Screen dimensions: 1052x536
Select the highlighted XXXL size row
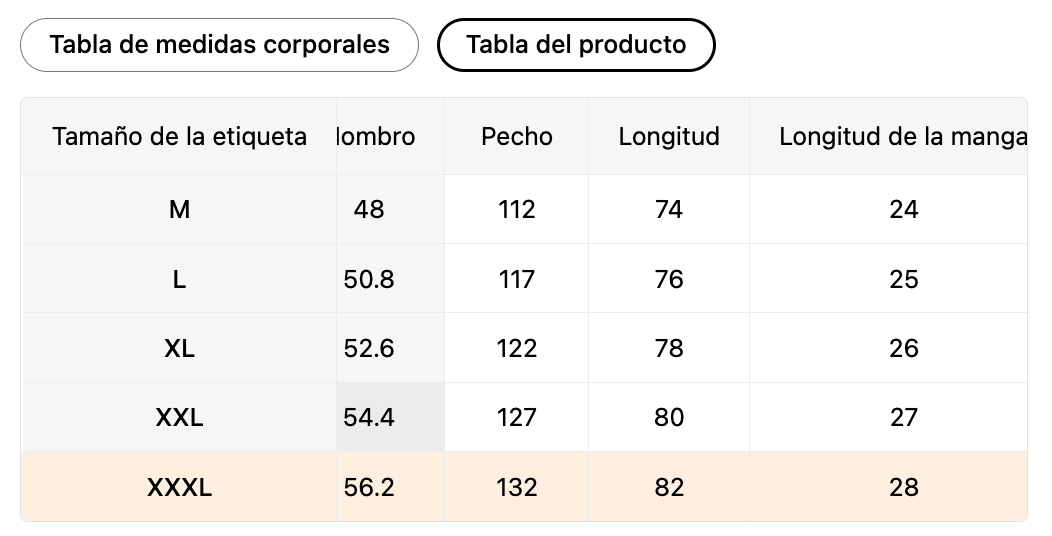click(179, 487)
